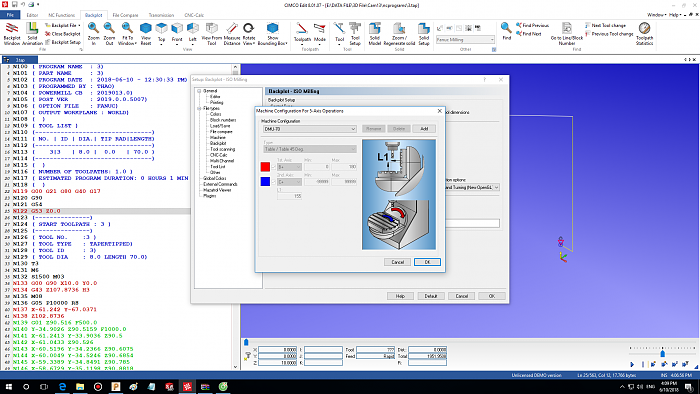Viewport: 700px width, 394px height.
Task: Collapse the General tree node
Action: pyautogui.click(x=199, y=91)
